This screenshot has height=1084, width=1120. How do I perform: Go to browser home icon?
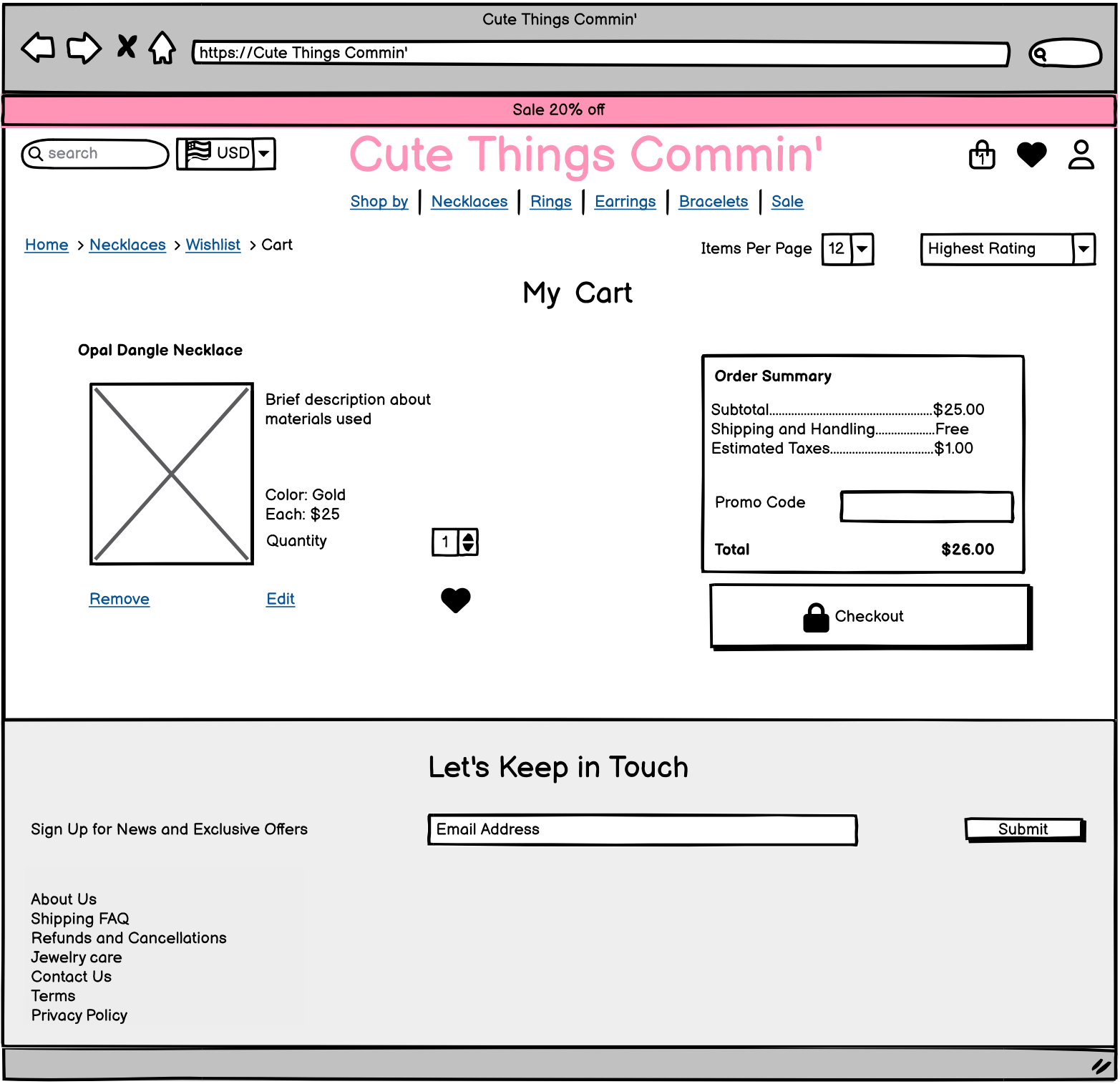(x=162, y=48)
